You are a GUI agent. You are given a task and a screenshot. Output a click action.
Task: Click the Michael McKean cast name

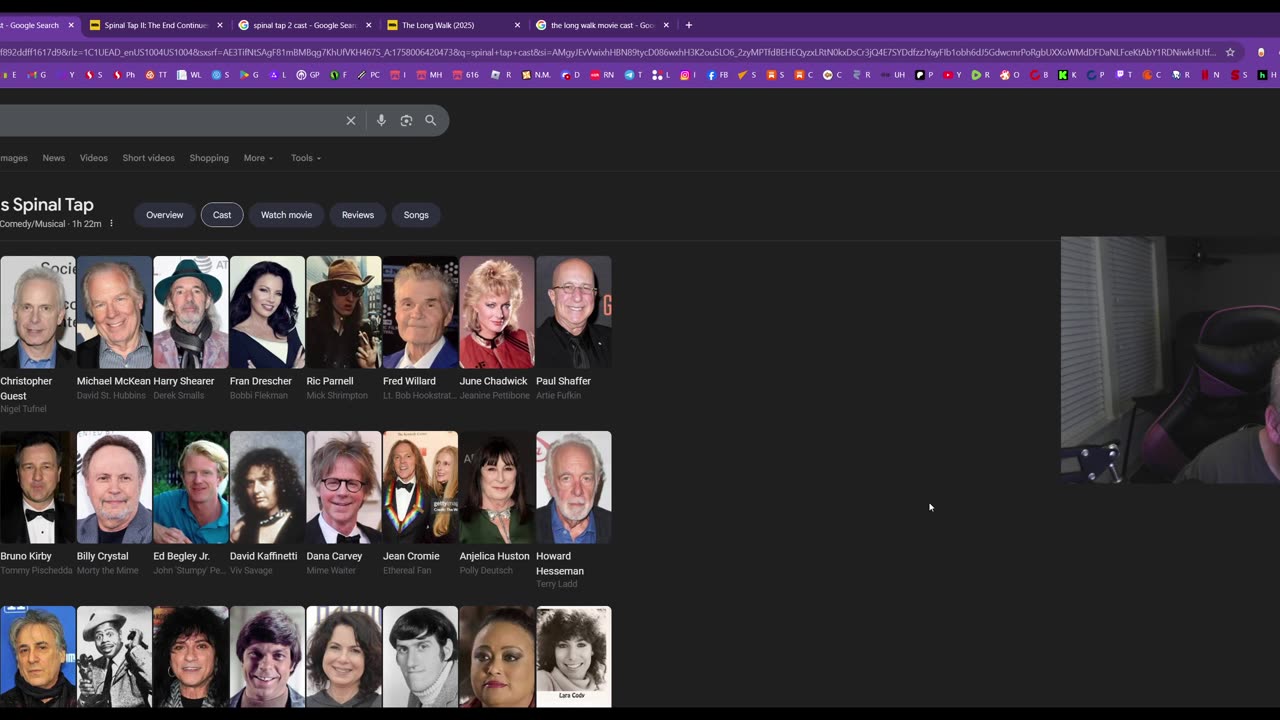click(114, 381)
